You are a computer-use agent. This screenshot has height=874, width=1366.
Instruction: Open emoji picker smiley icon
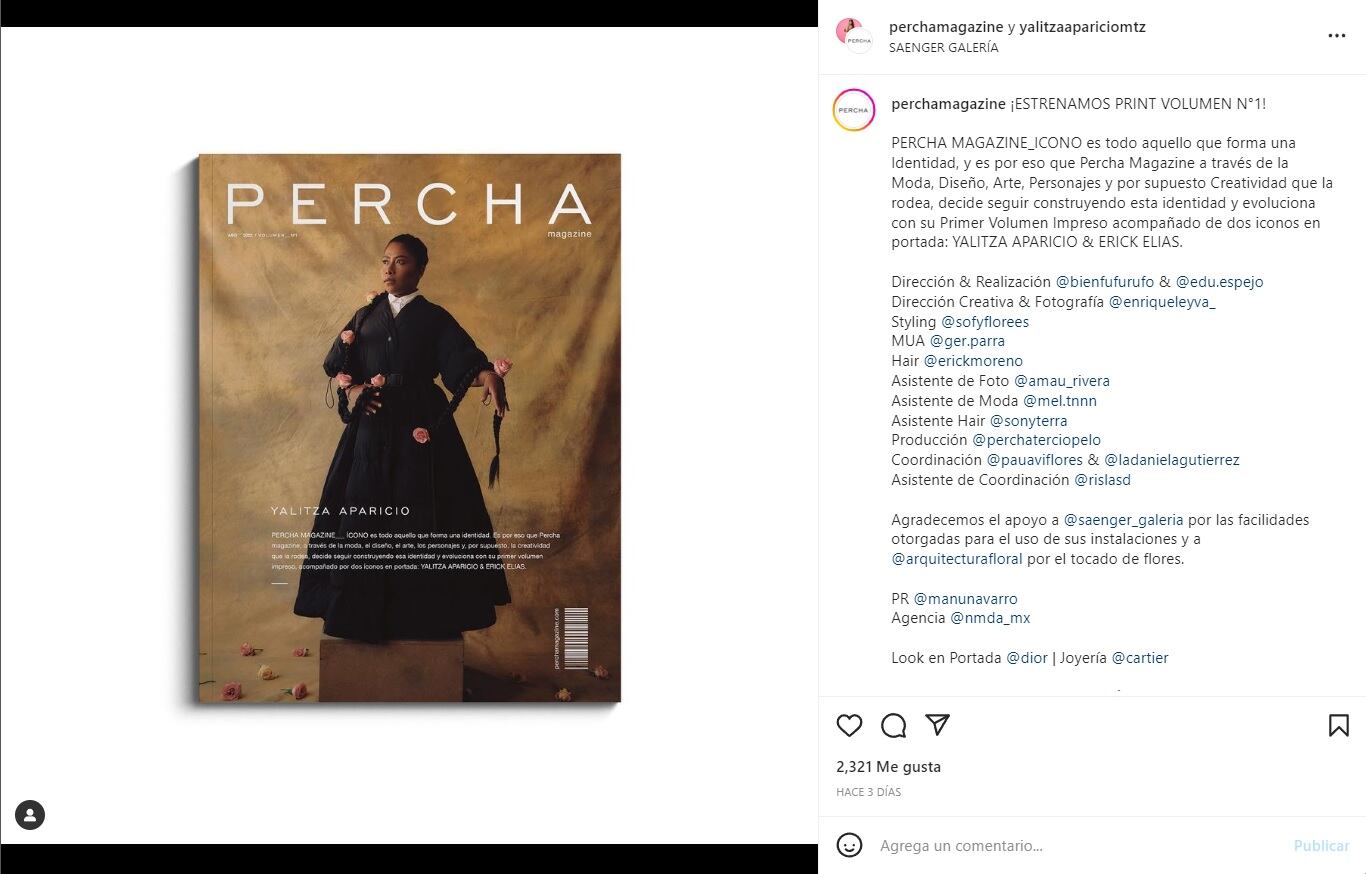tap(849, 845)
